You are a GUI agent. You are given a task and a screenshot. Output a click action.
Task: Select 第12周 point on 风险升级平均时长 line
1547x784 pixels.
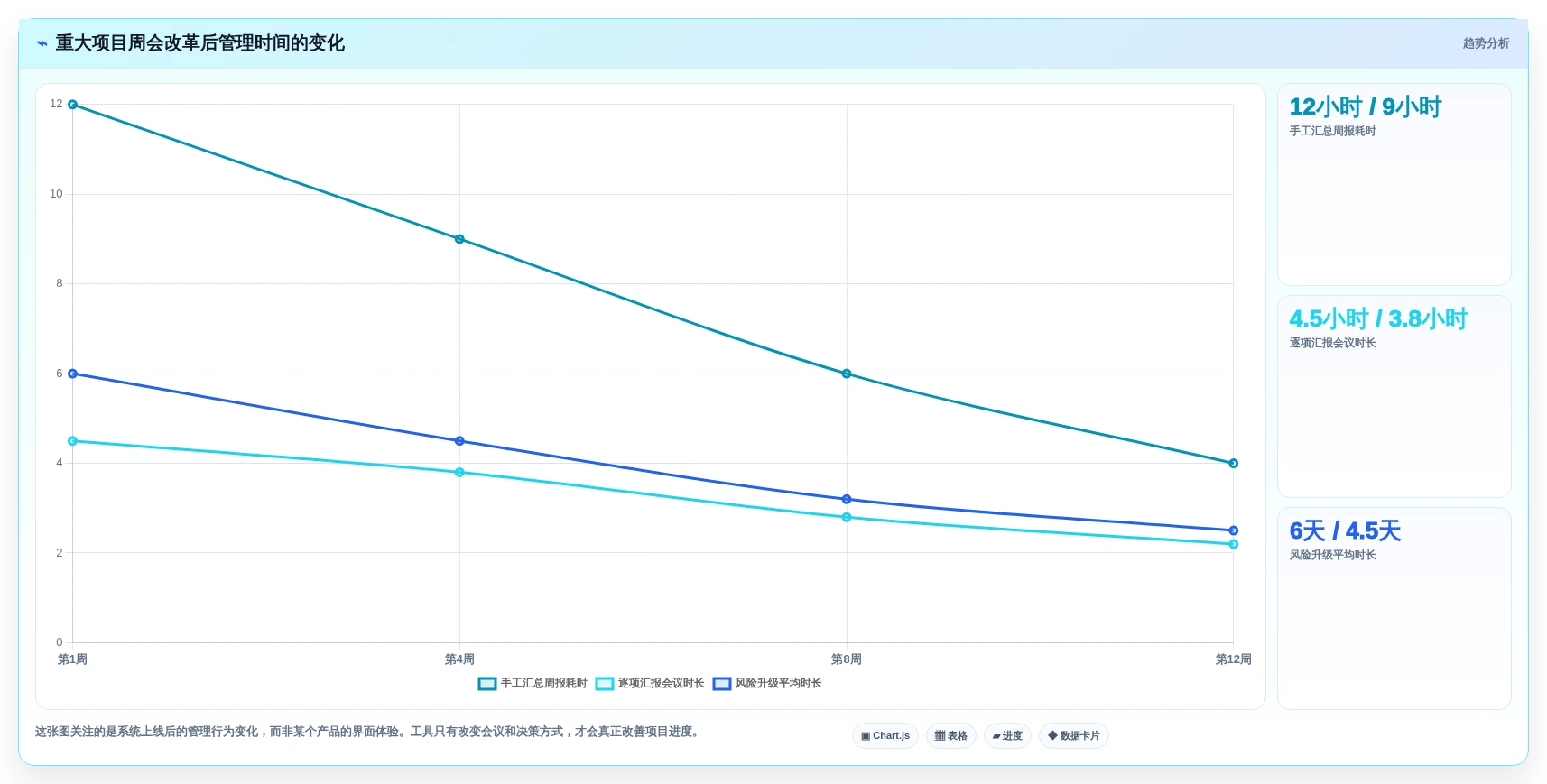pyautogui.click(x=1234, y=530)
